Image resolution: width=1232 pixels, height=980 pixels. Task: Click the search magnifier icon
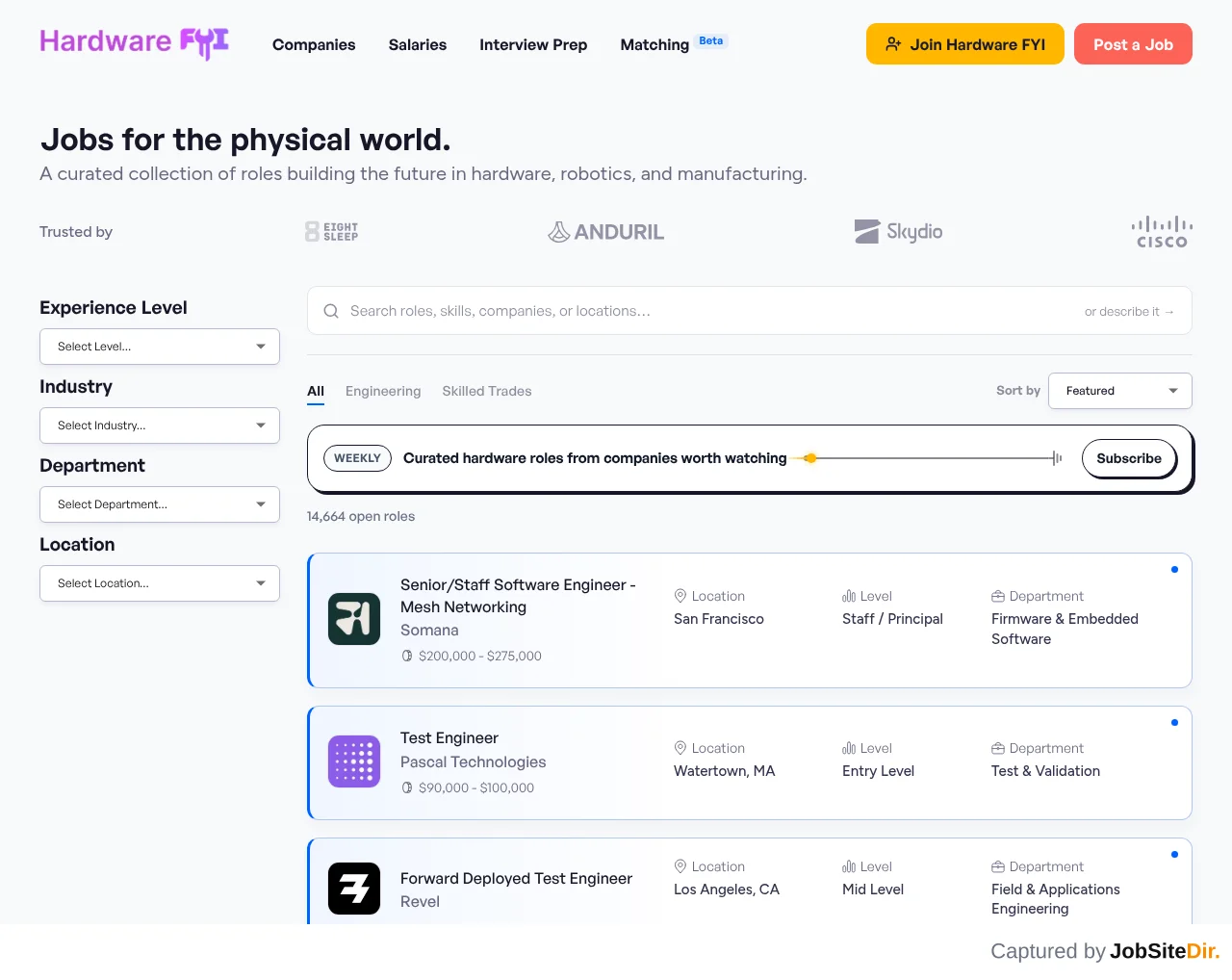point(331,311)
